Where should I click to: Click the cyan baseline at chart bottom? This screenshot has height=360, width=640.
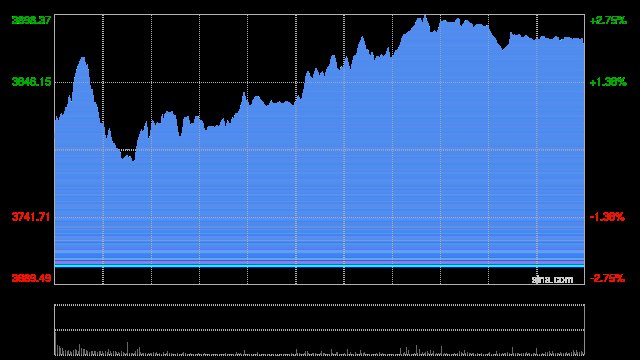(x=320, y=266)
